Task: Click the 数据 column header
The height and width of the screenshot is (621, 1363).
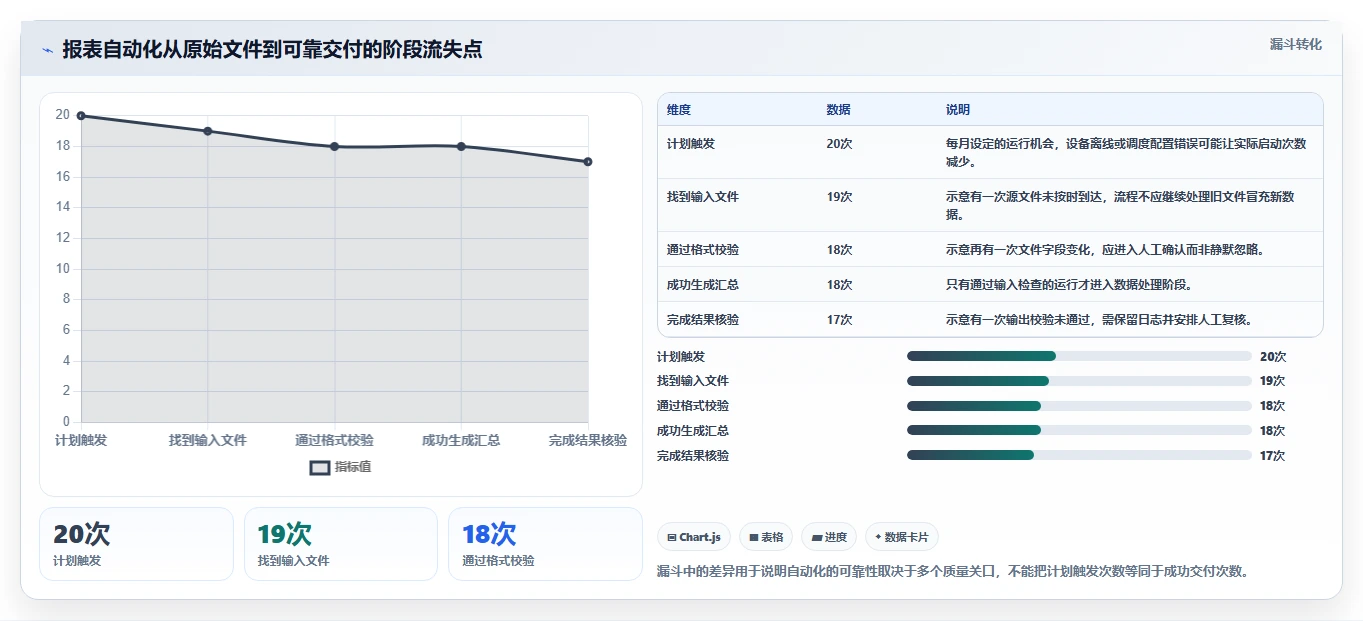Action: [839, 110]
